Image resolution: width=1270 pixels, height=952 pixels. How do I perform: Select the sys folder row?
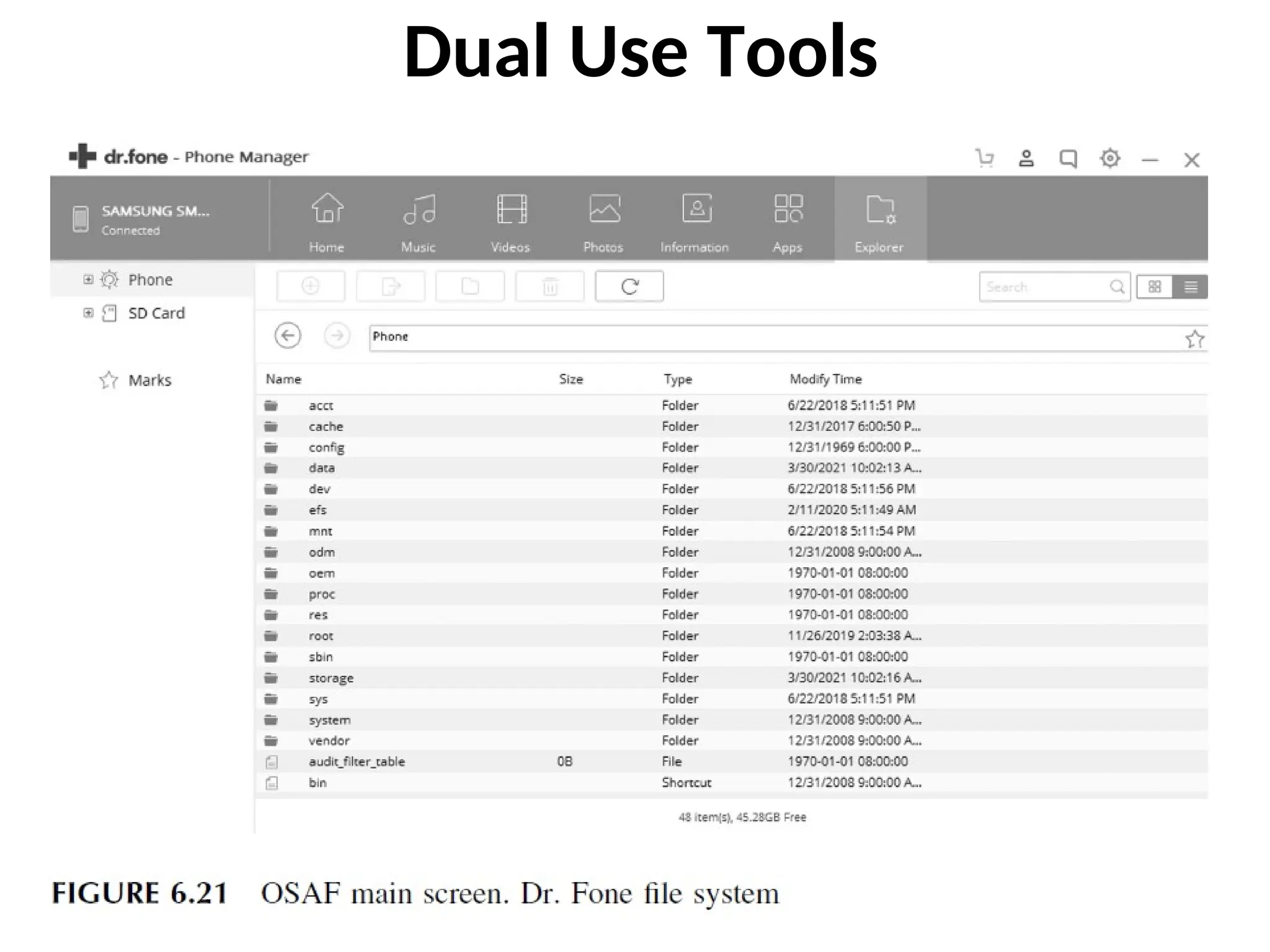coord(732,699)
